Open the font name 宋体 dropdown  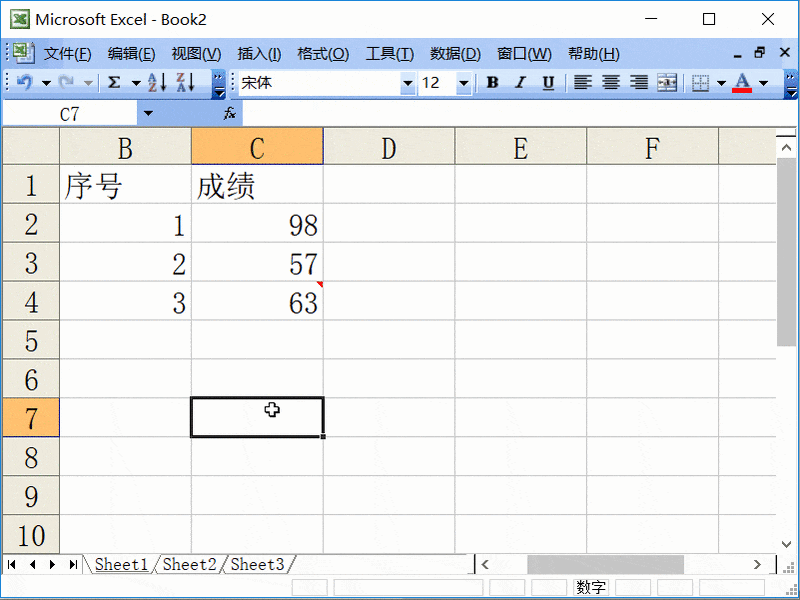coord(409,83)
